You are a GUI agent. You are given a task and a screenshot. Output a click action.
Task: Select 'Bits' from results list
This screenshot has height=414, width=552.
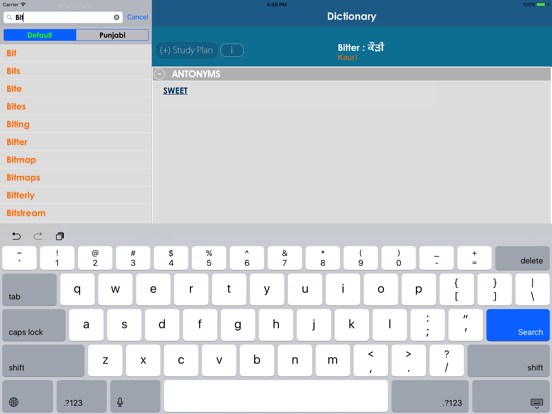(x=76, y=71)
